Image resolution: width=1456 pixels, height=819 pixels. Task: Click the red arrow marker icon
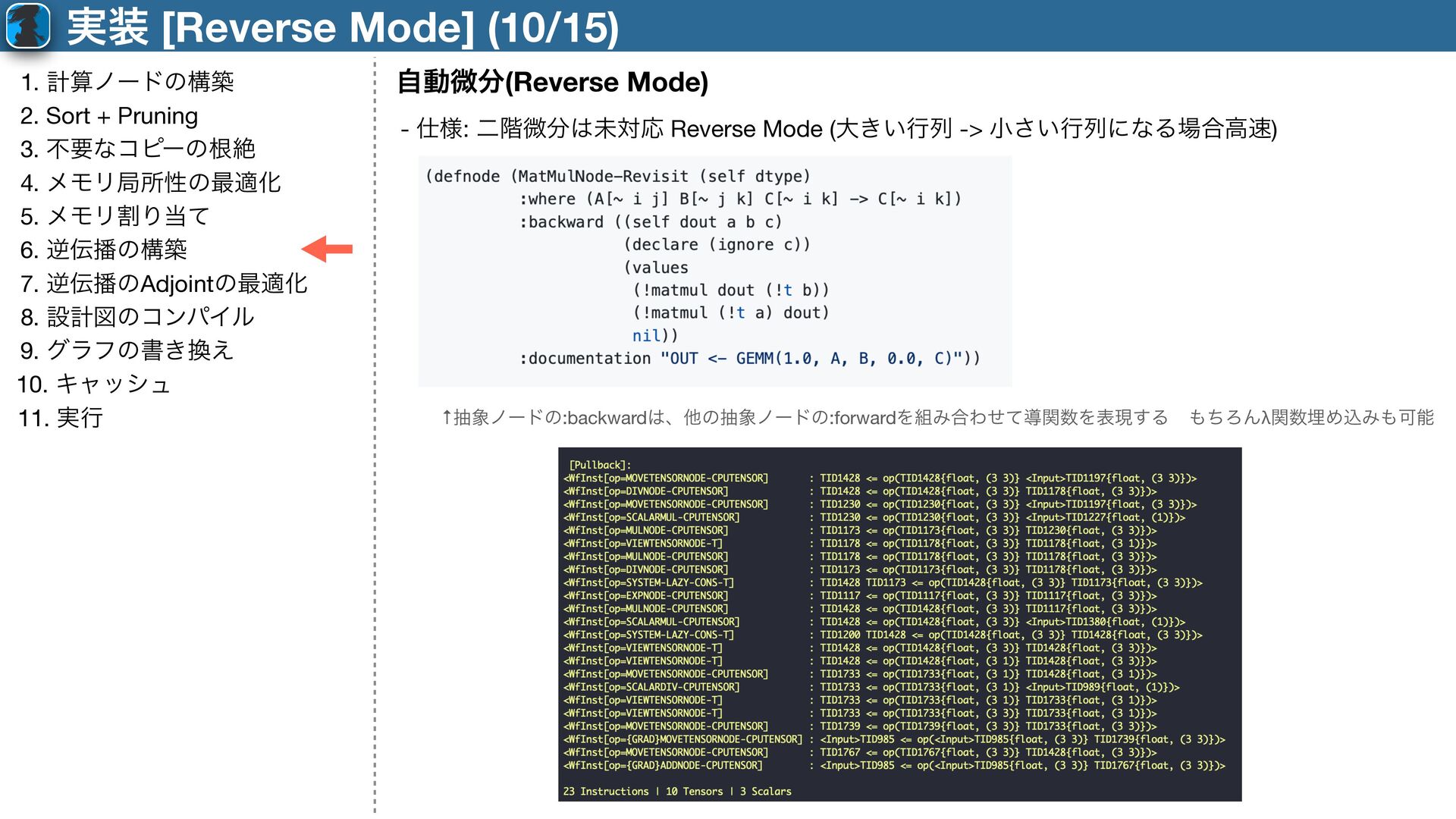pyautogui.click(x=327, y=249)
